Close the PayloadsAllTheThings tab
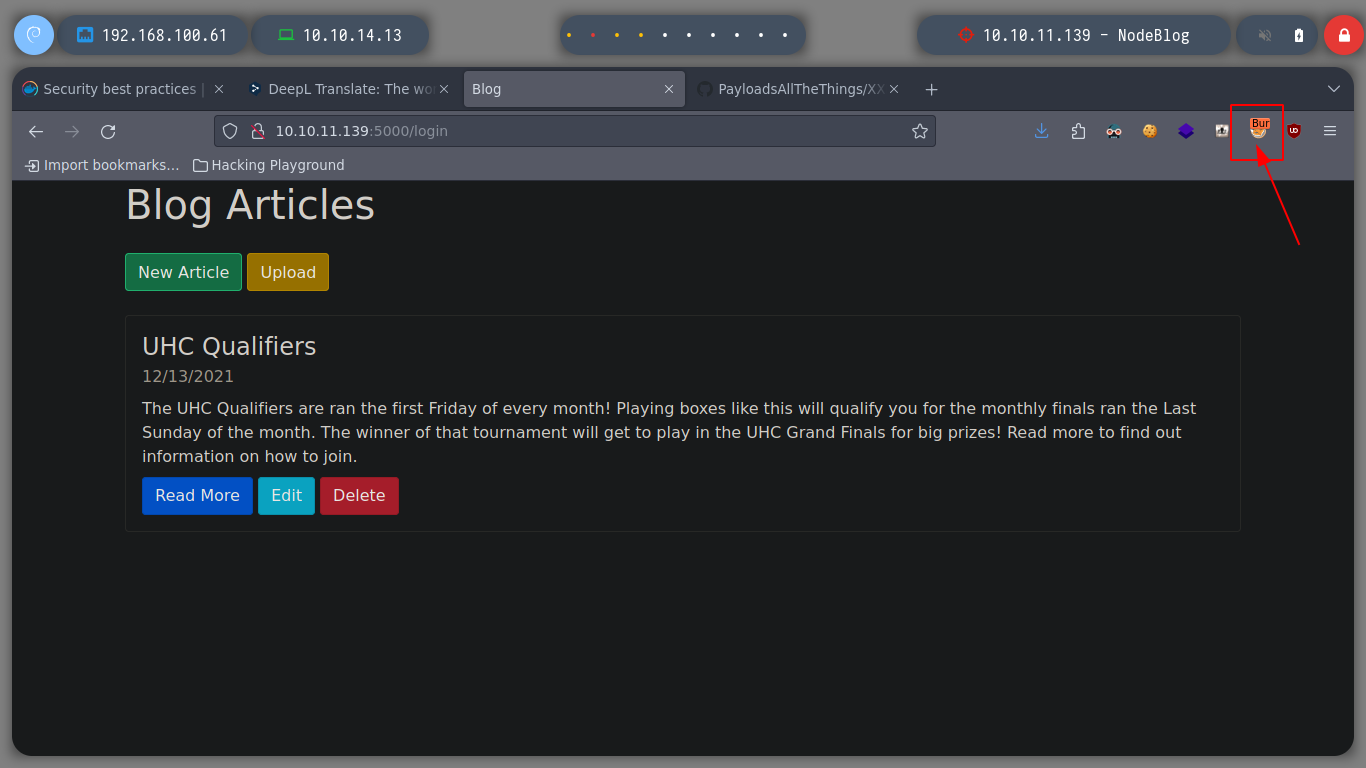Screen dimensions: 1366x768 coord(894,89)
